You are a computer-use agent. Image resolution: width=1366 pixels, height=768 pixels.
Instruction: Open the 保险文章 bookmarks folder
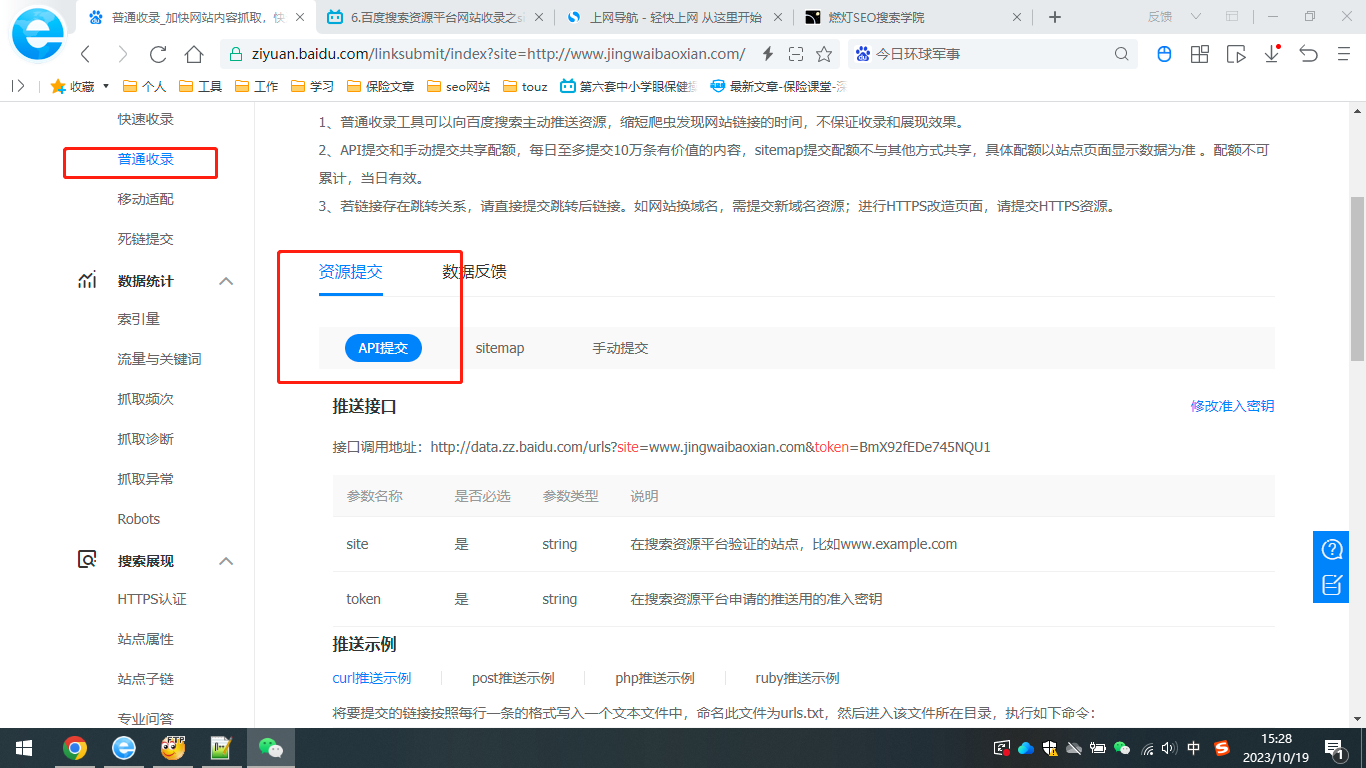click(x=380, y=87)
